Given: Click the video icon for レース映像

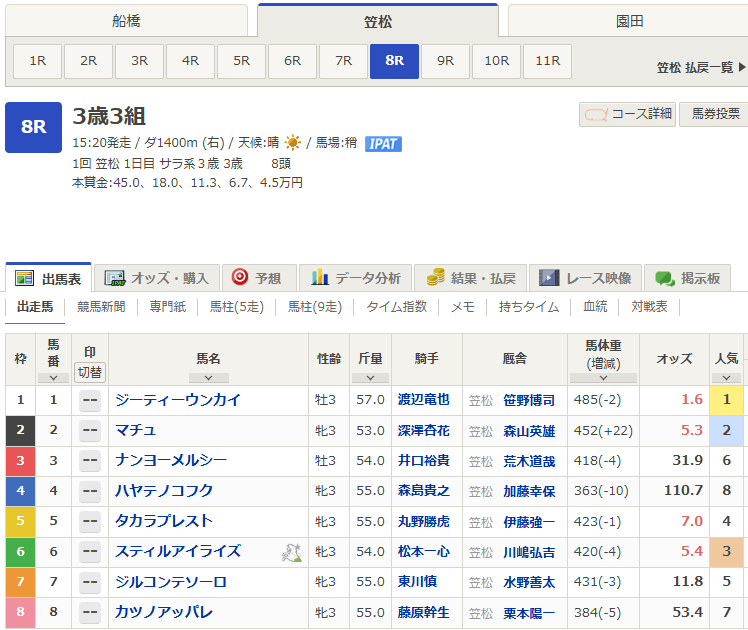Looking at the screenshot, I should 549,278.
